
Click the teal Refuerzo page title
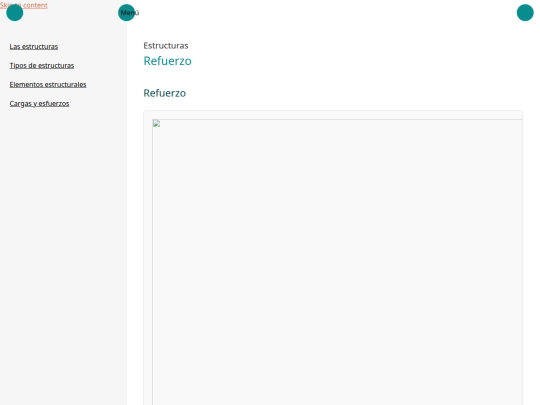coord(167,61)
